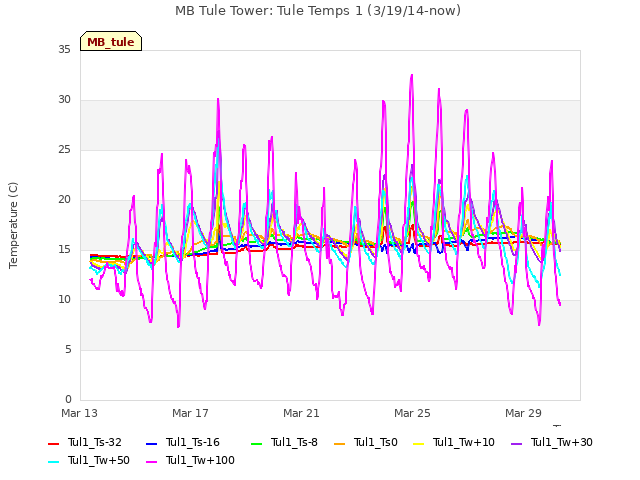Select the Tul1_Ts-8 legend label
This screenshot has width=640, height=480.
click(294, 442)
